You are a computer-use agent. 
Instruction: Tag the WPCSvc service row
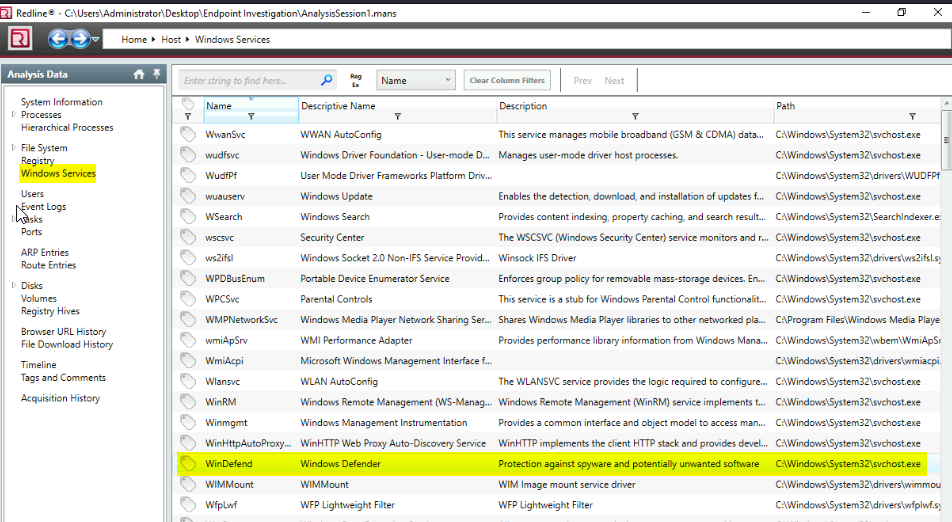188,299
